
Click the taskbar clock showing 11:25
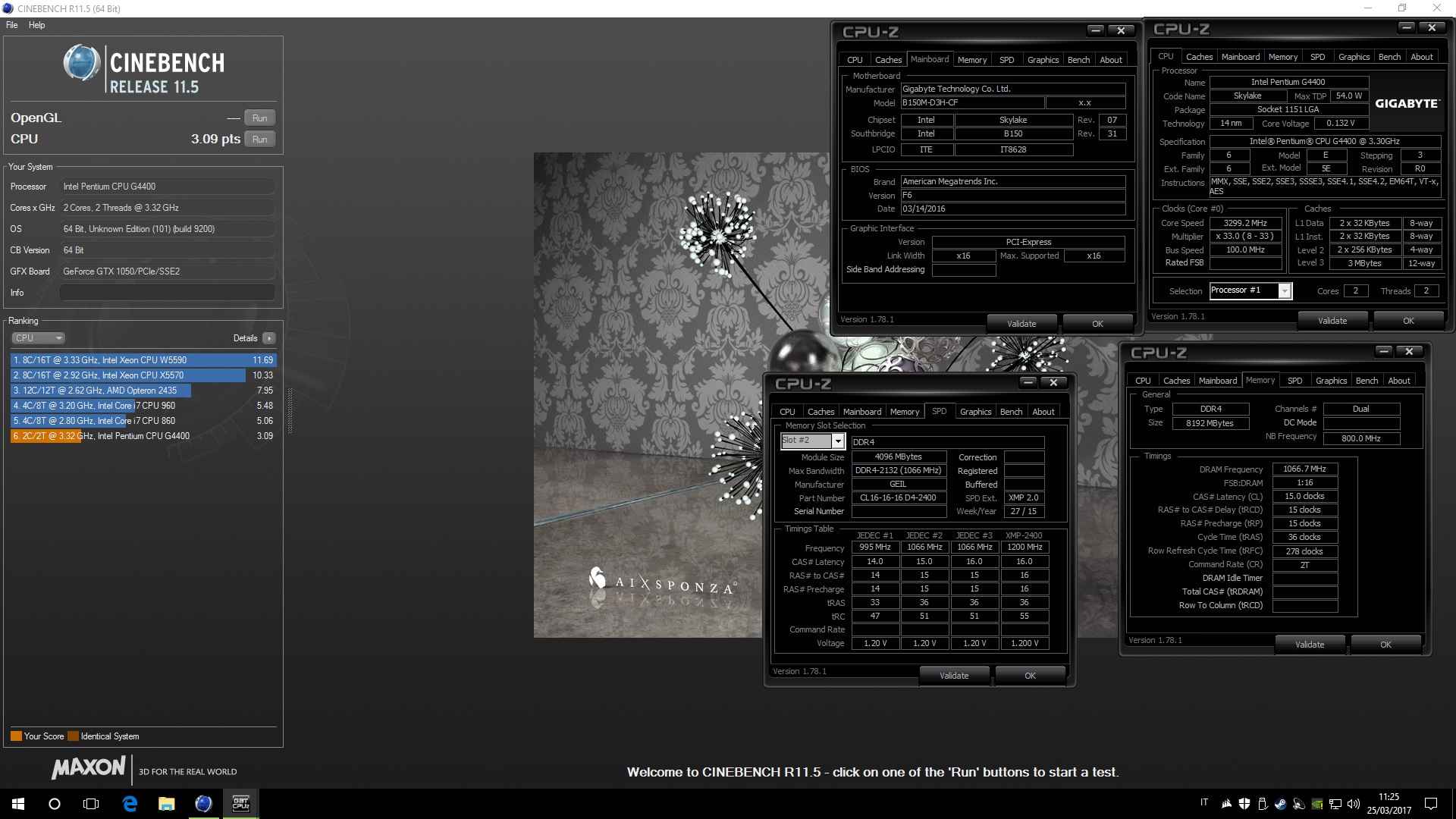pyautogui.click(x=1389, y=804)
